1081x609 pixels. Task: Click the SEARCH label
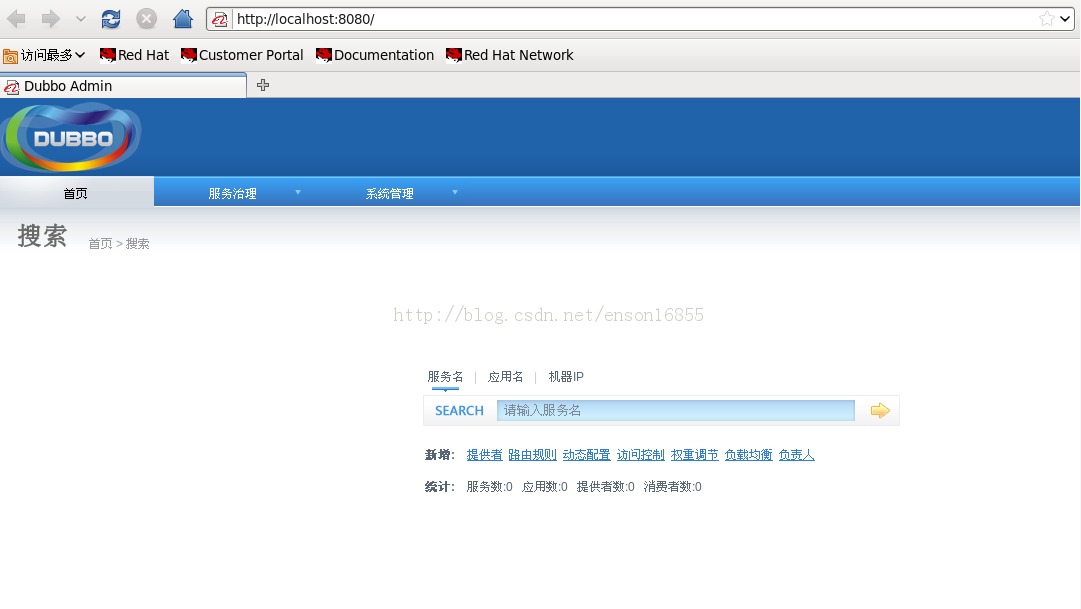click(x=459, y=410)
